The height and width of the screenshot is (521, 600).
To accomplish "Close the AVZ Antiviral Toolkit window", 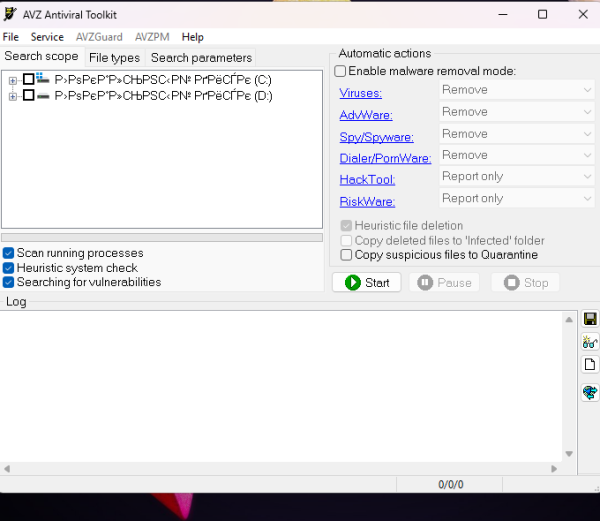I will tap(583, 15).
